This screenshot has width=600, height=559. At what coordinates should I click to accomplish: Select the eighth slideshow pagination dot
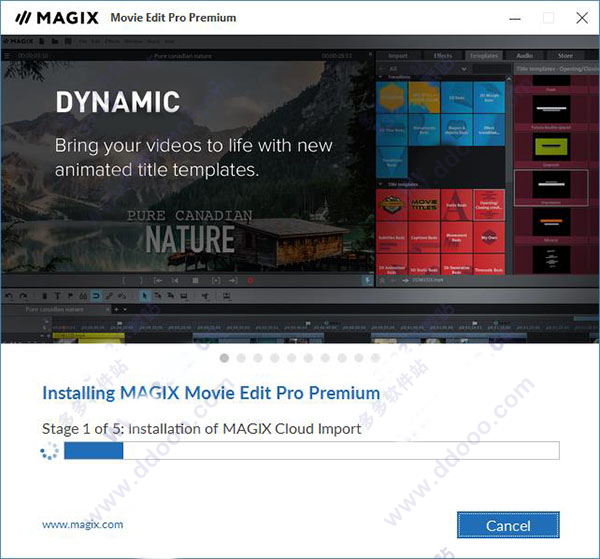(342, 358)
